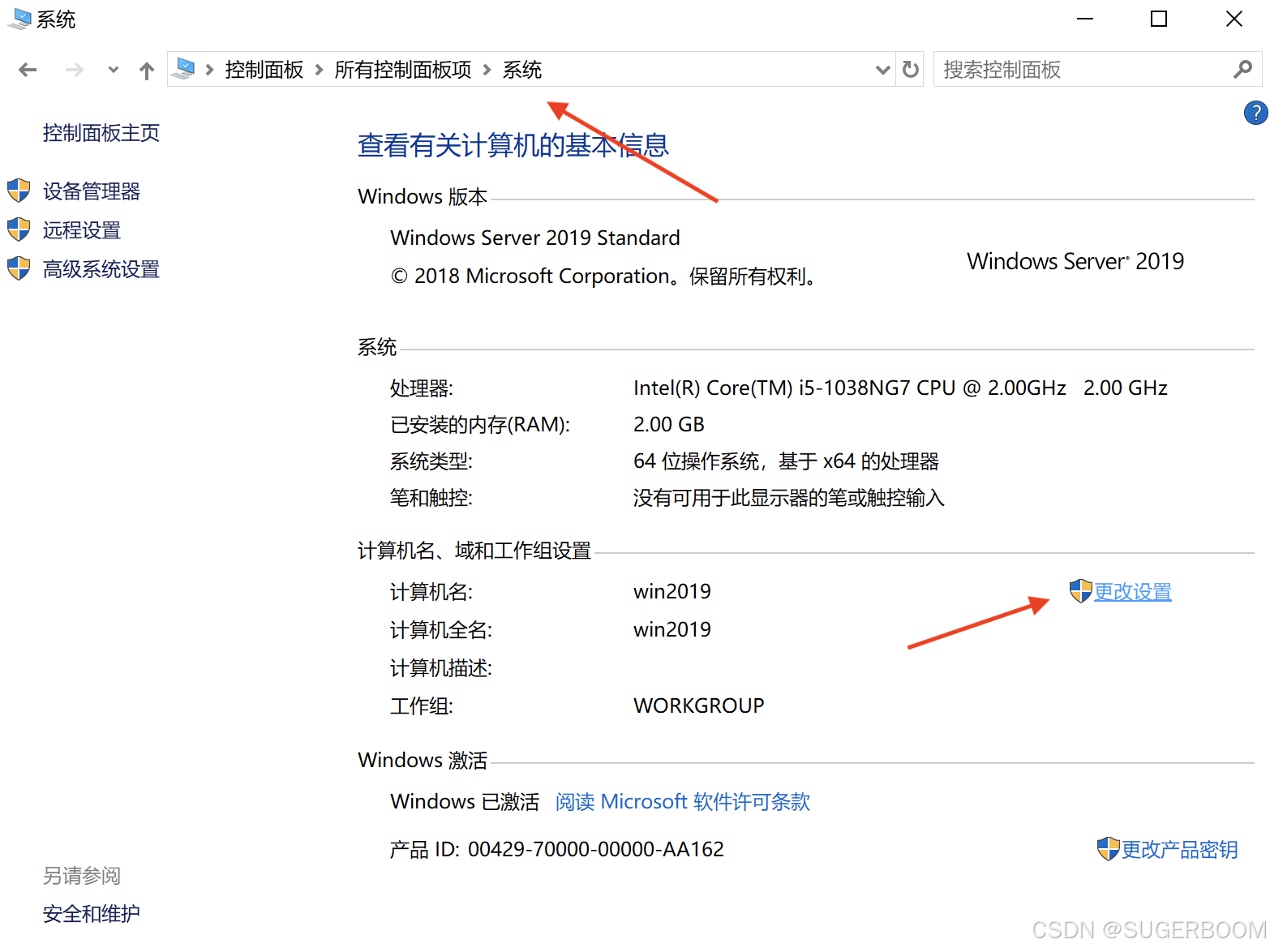This screenshot has height=952, width=1270.
Task: Click the 系统 window title icon
Action: click(x=19, y=19)
